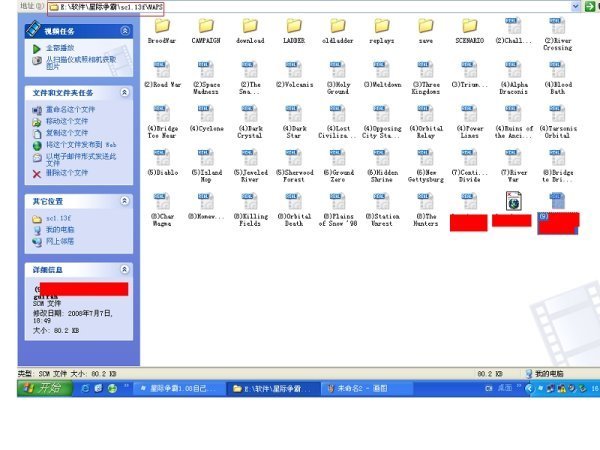This screenshot has height=450, width=600.
Task: Select the (5)Sherwood Forest map file
Action: (294, 166)
